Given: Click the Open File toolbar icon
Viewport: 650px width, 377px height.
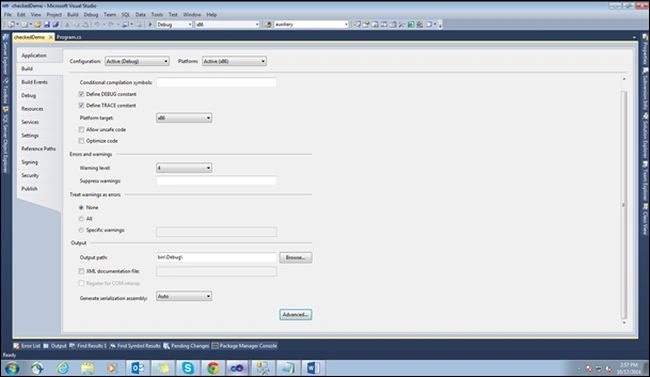Looking at the screenshot, I should pyautogui.click(x=38, y=24).
